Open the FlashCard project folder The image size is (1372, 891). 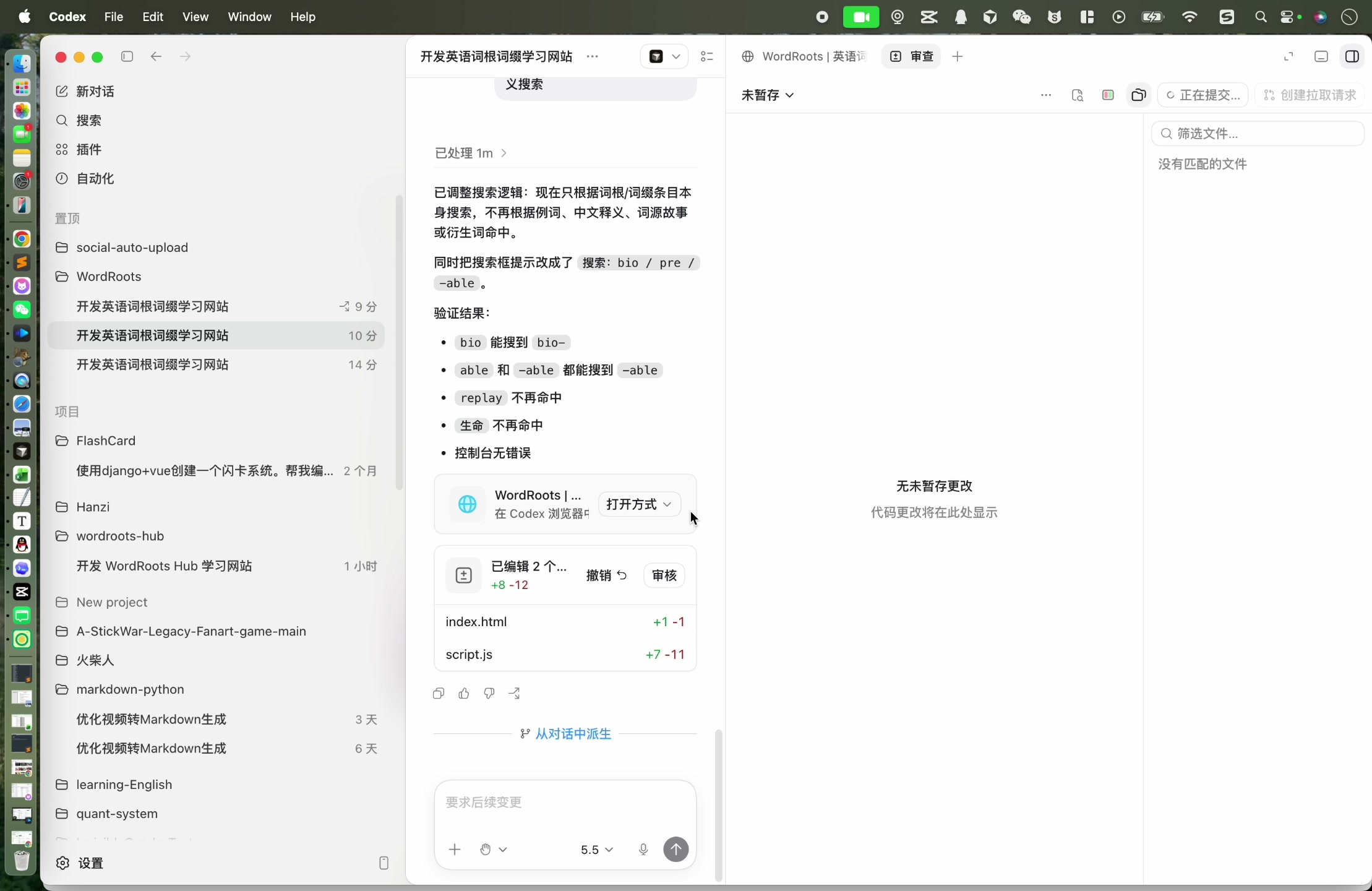pos(216,441)
